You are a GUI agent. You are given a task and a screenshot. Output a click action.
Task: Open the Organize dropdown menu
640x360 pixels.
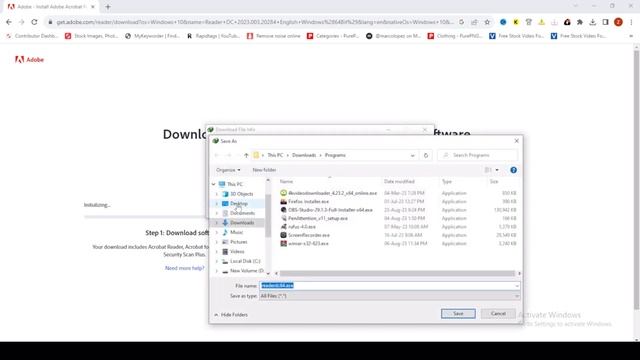pos(228,170)
